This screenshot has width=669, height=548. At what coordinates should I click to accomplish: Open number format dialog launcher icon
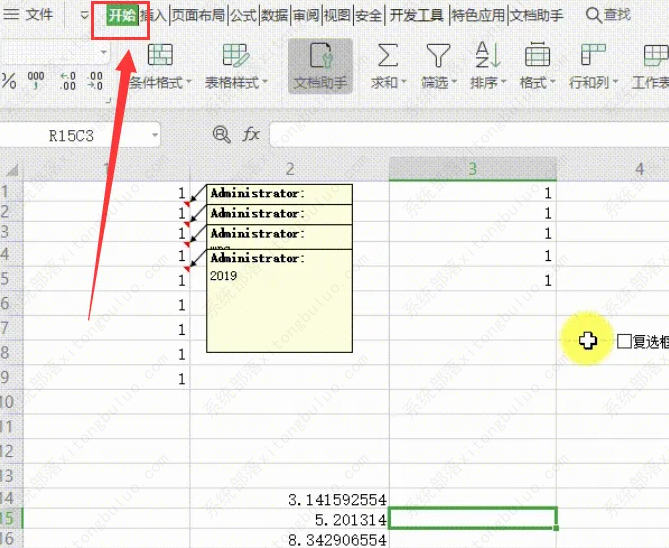click(x=108, y=101)
